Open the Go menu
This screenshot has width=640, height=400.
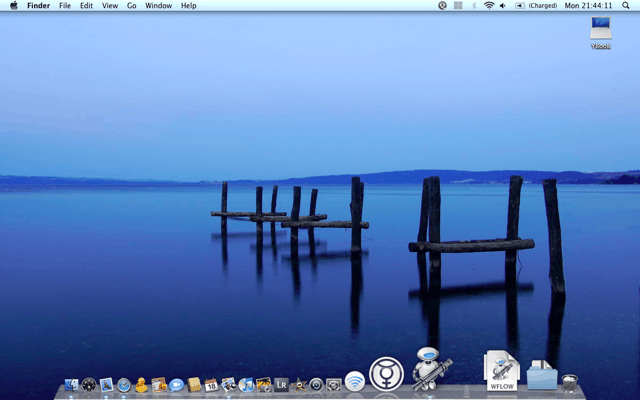[x=132, y=6]
